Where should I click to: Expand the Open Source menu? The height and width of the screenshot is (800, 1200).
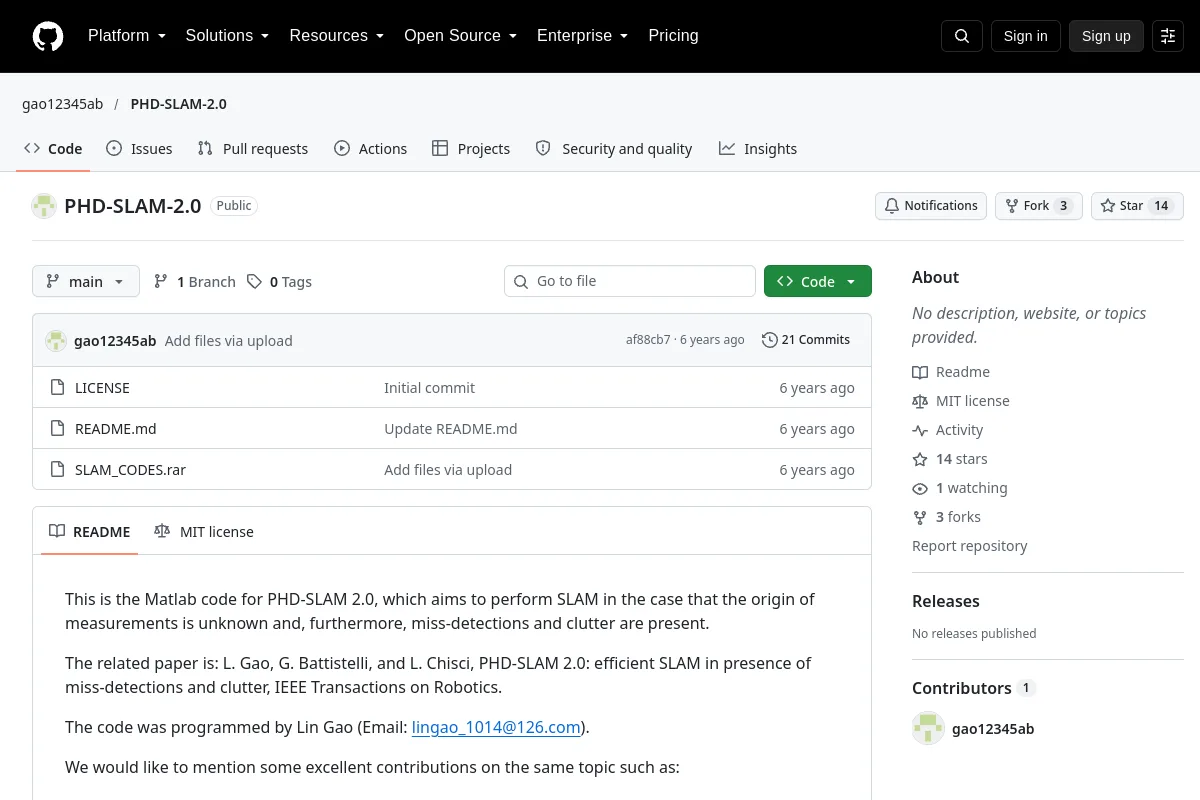click(460, 36)
